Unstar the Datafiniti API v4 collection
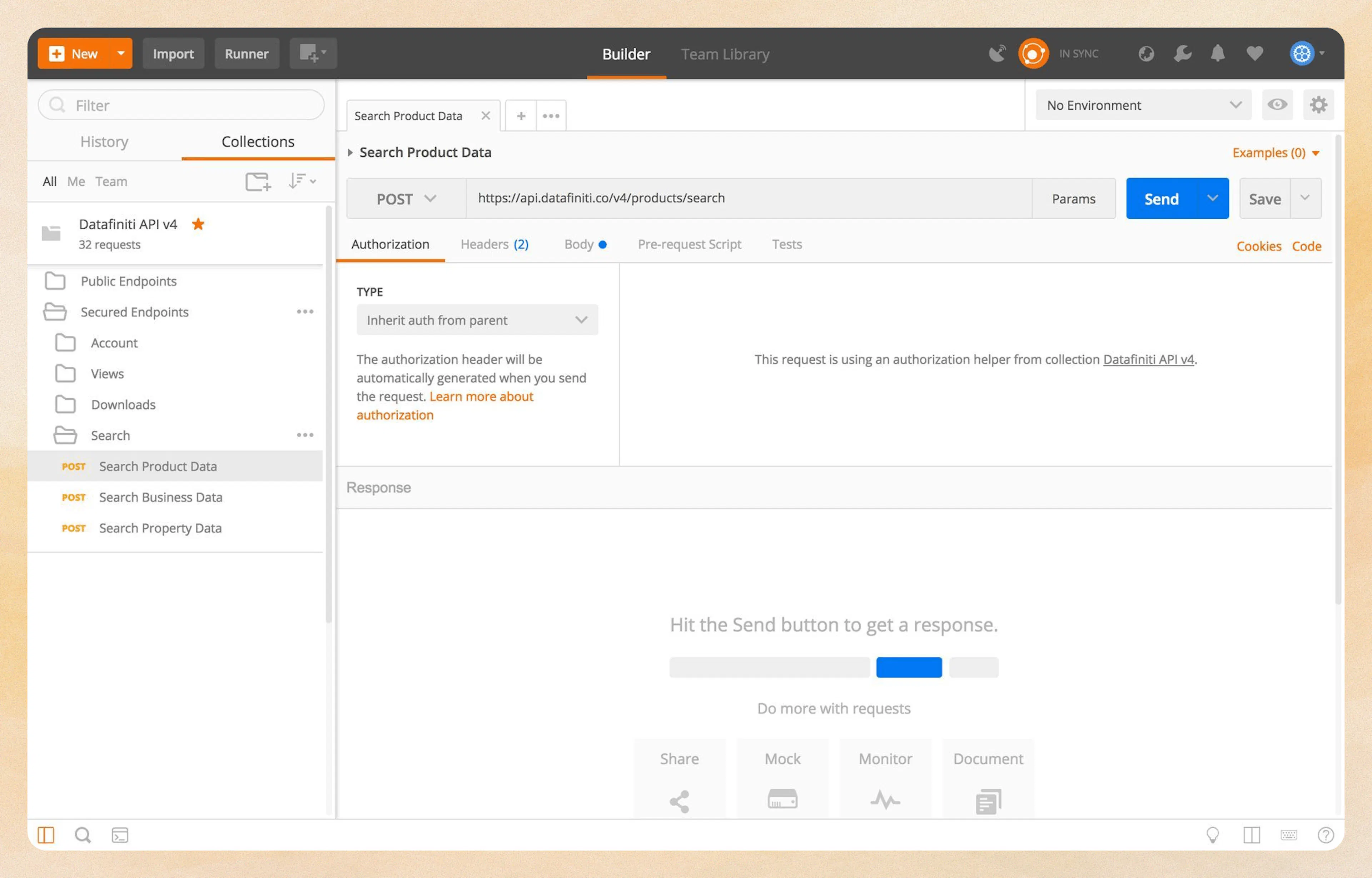Viewport: 1372px width, 878px height. click(198, 224)
